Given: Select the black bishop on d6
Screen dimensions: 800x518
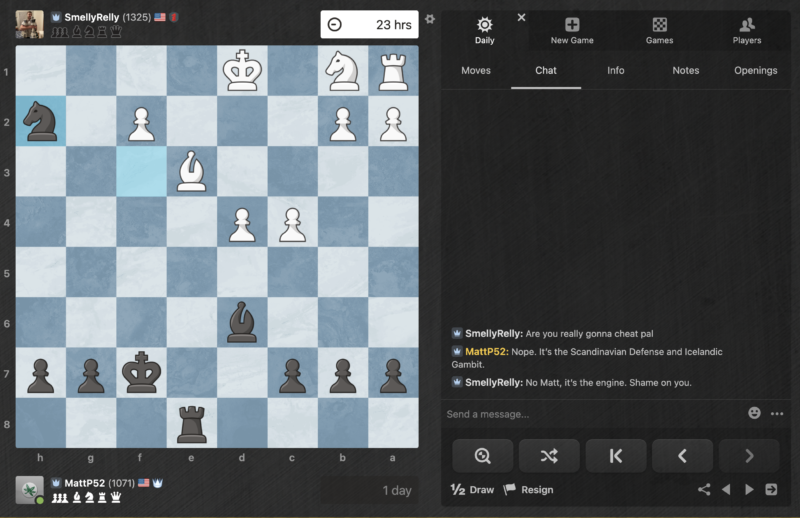Looking at the screenshot, I should pos(242,323).
